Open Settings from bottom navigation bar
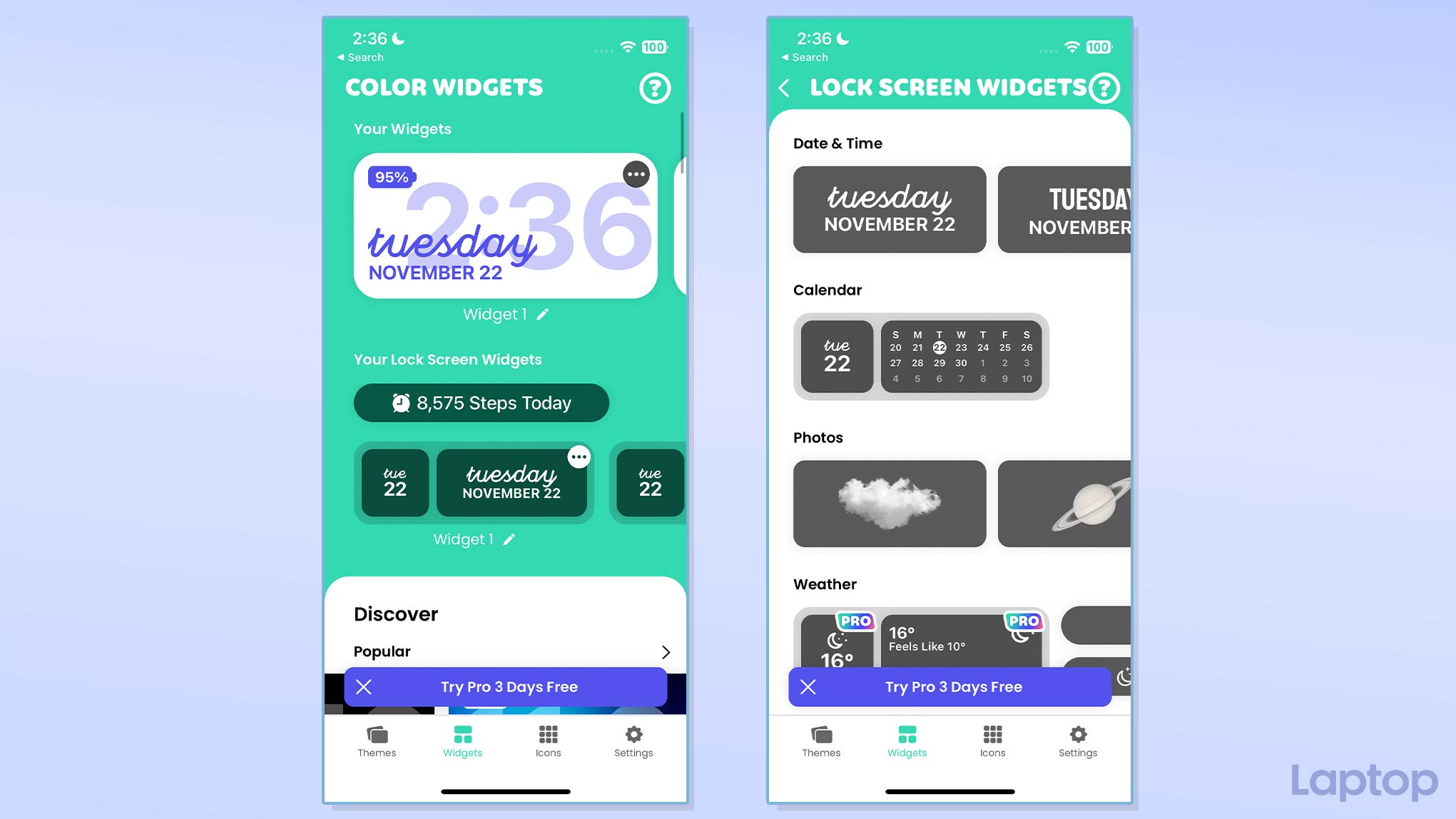This screenshot has height=819, width=1456. [x=635, y=741]
